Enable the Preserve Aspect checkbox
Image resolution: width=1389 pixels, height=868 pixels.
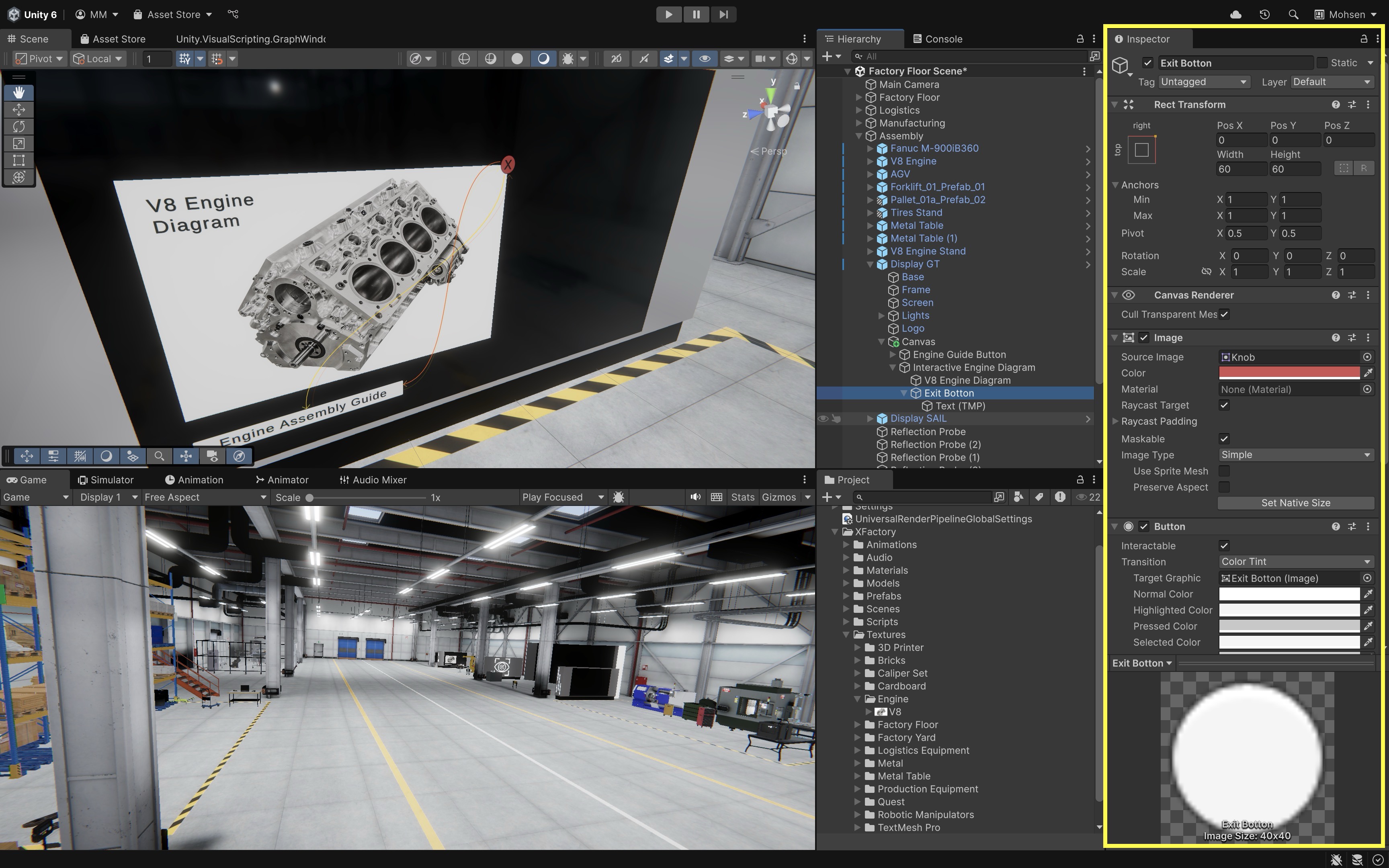click(1224, 487)
